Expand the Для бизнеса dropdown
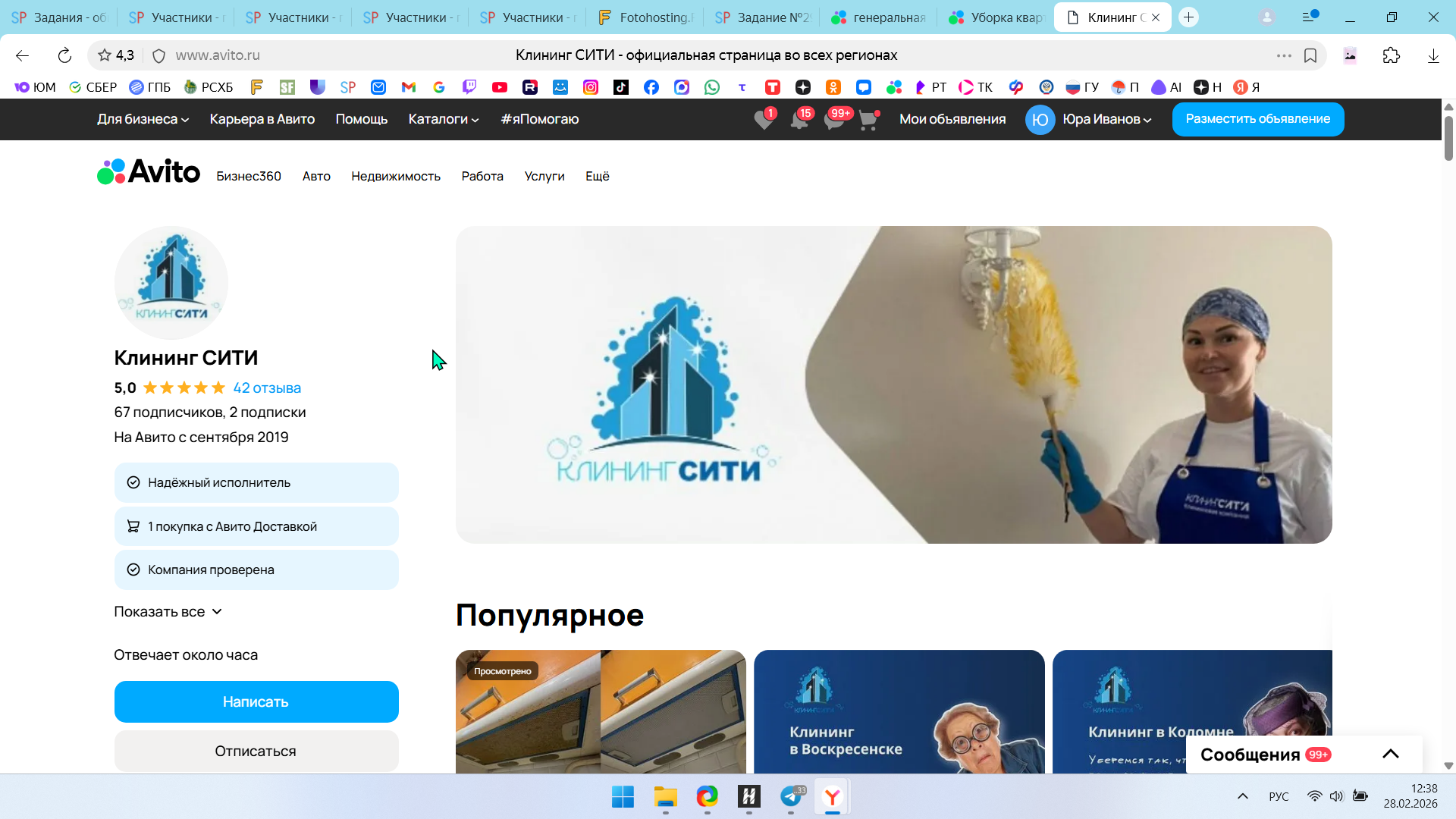Screen dimensions: 1456x819 pyautogui.click(x=143, y=119)
